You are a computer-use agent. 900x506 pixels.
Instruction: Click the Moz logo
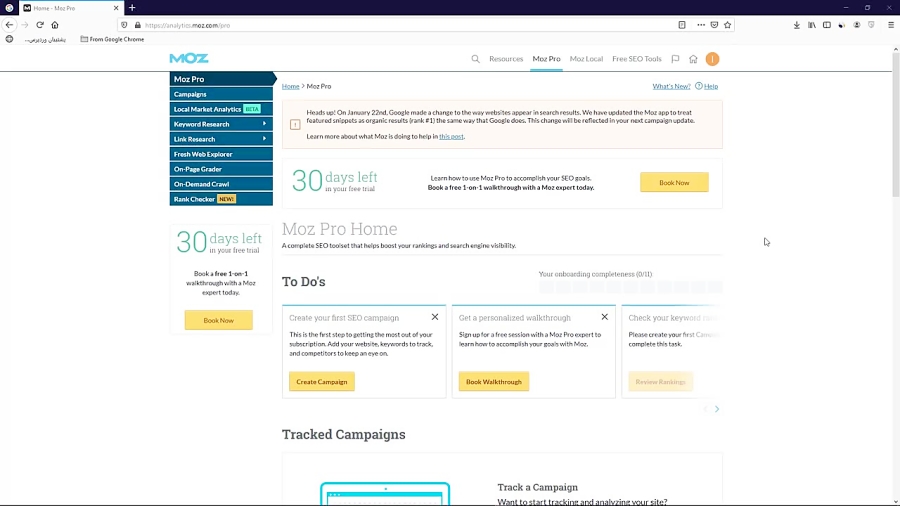click(189, 59)
